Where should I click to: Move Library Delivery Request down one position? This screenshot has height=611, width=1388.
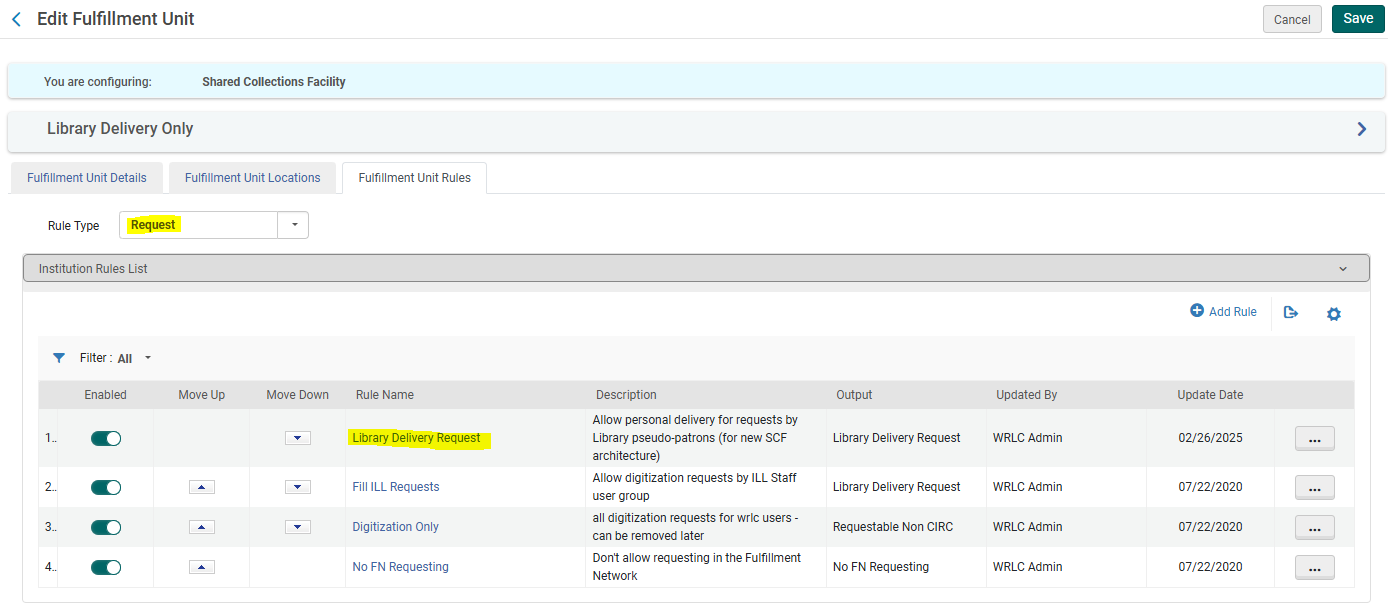[x=297, y=437]
